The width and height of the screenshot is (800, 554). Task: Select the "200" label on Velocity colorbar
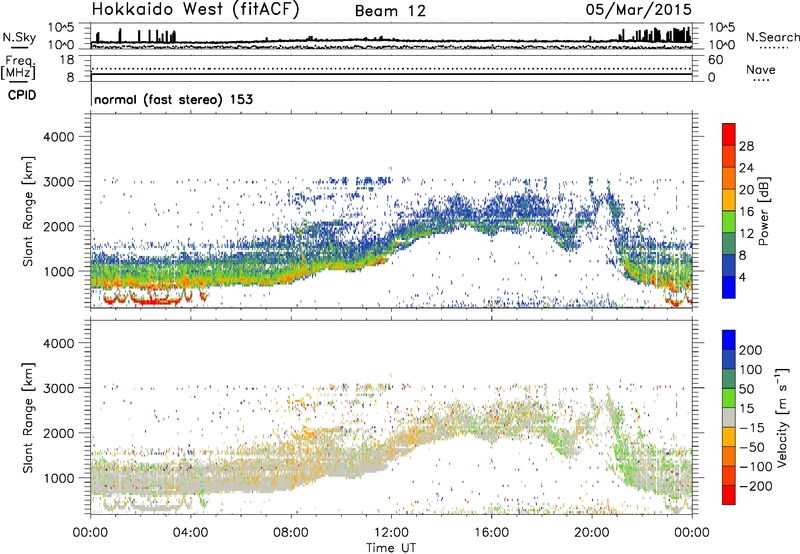751,350
